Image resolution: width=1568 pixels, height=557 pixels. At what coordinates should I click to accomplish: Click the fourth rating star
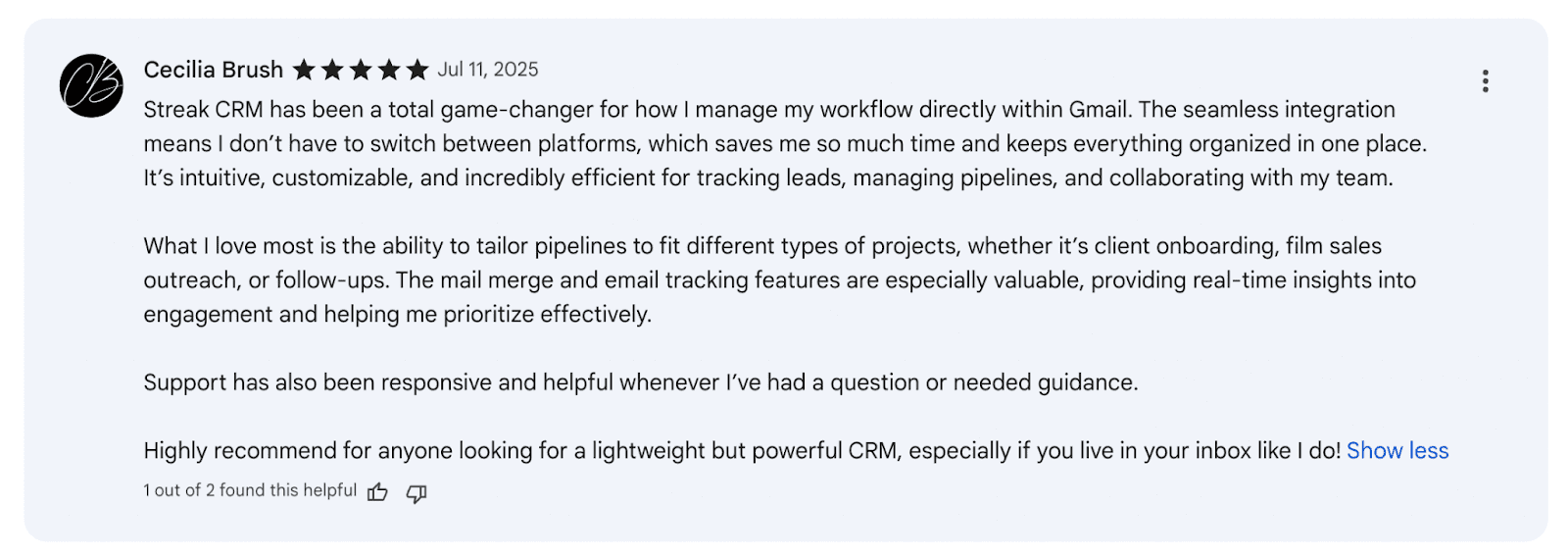click(389, 70)
